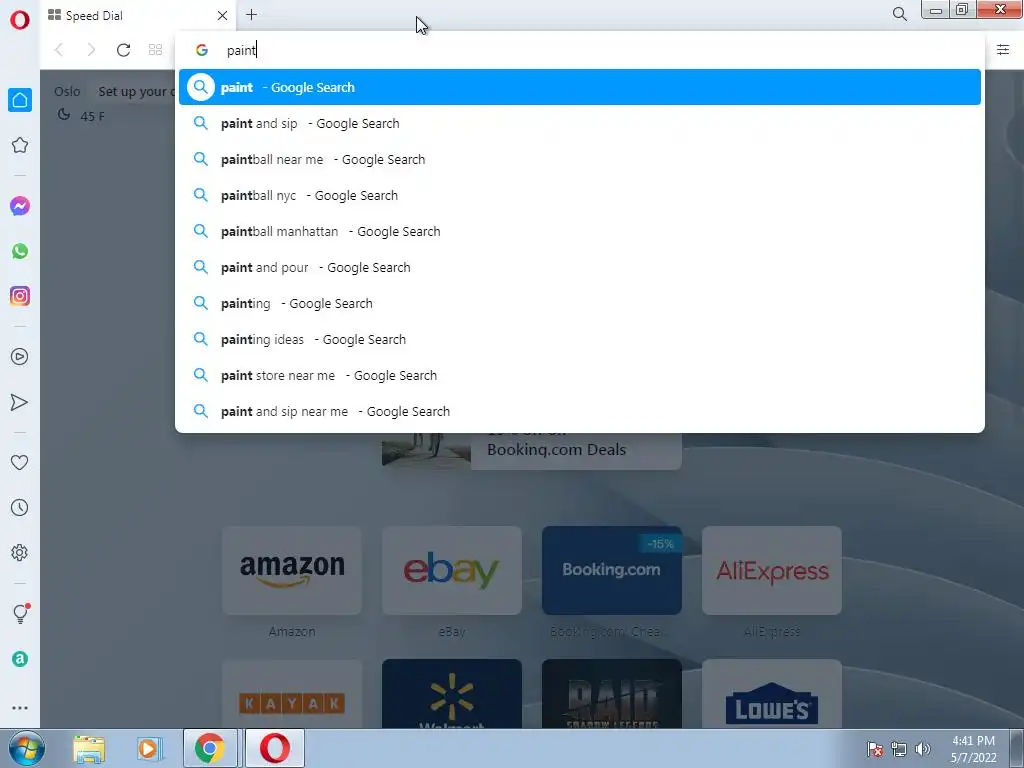
Task: Open History clock icon in sidebar
Action: coord(20,507)
